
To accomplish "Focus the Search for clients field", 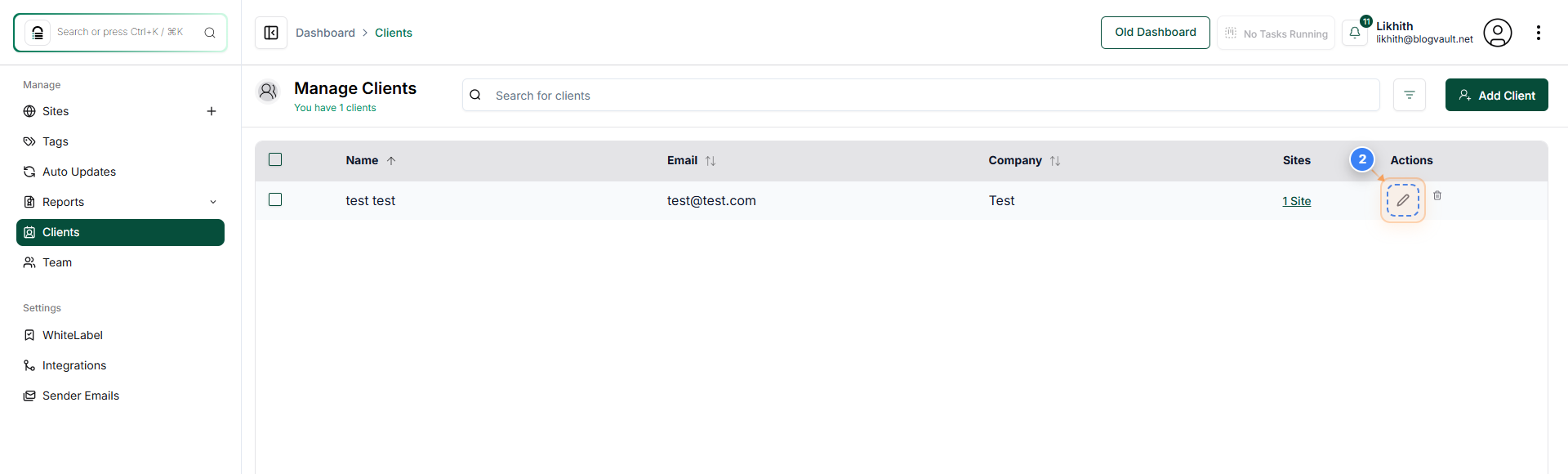I will [920, 95].
